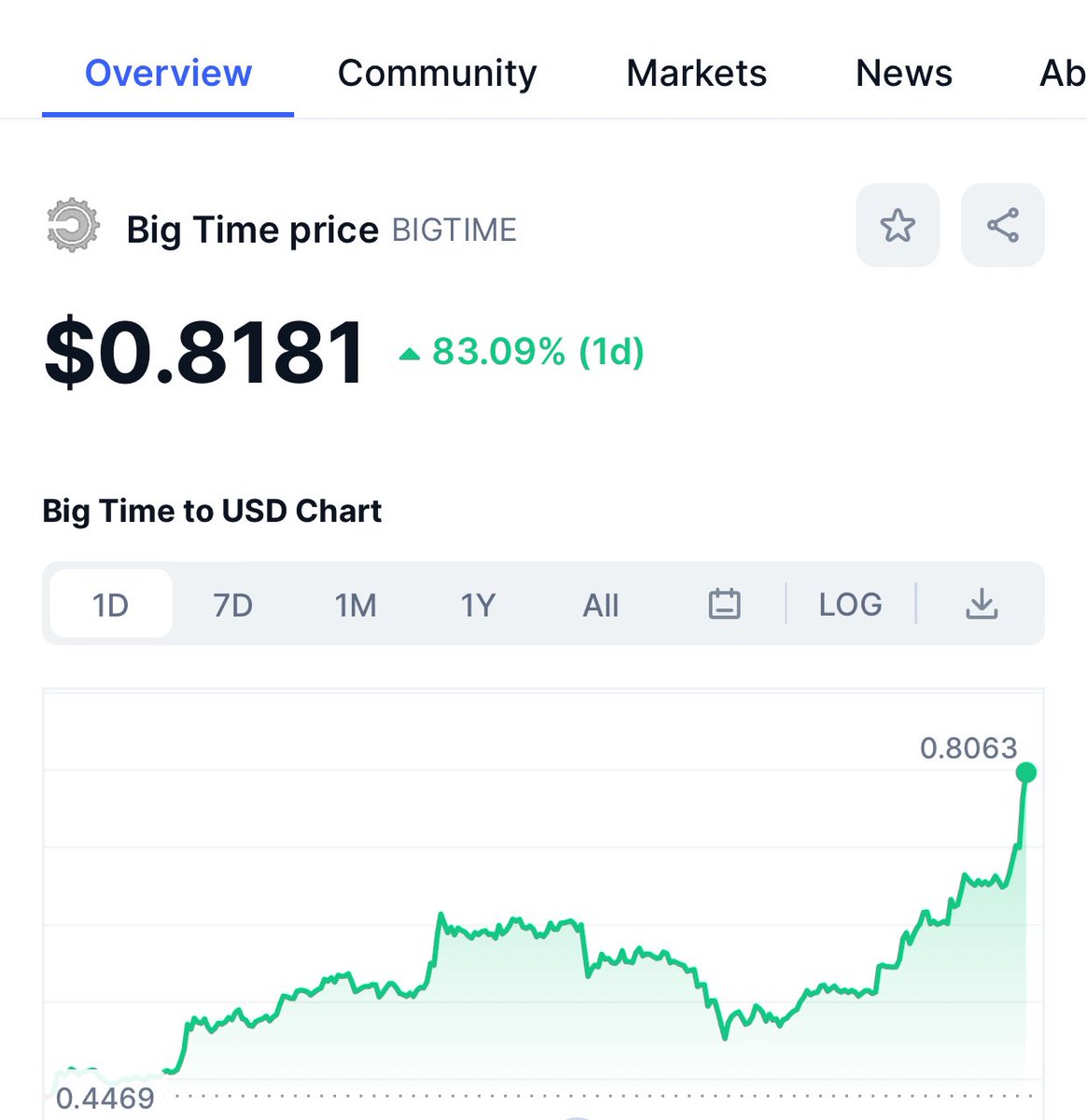The width and height of the screenshot is (1087, 1120).
Task: Click the 83.09% (1d) change indicator
Action: point(522,352)
